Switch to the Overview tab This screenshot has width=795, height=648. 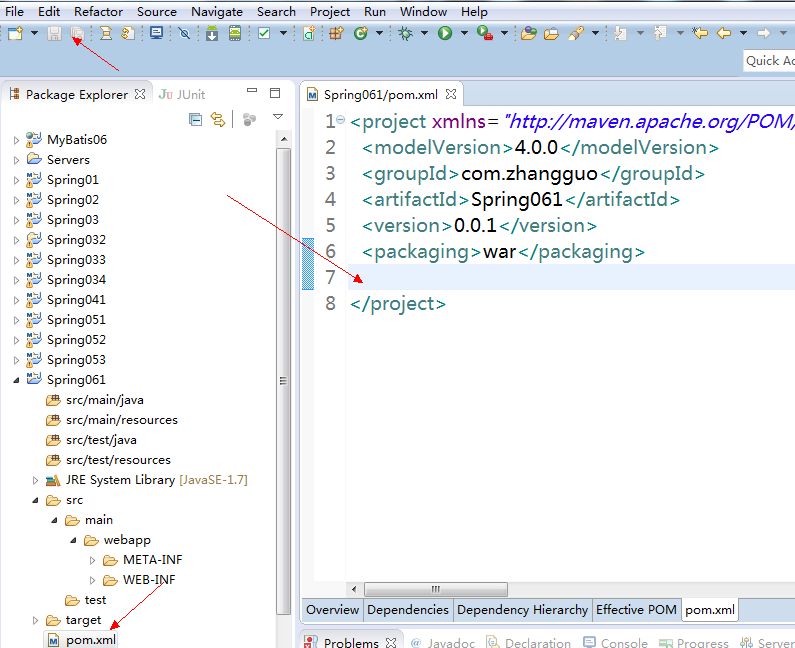pos(332,609)
